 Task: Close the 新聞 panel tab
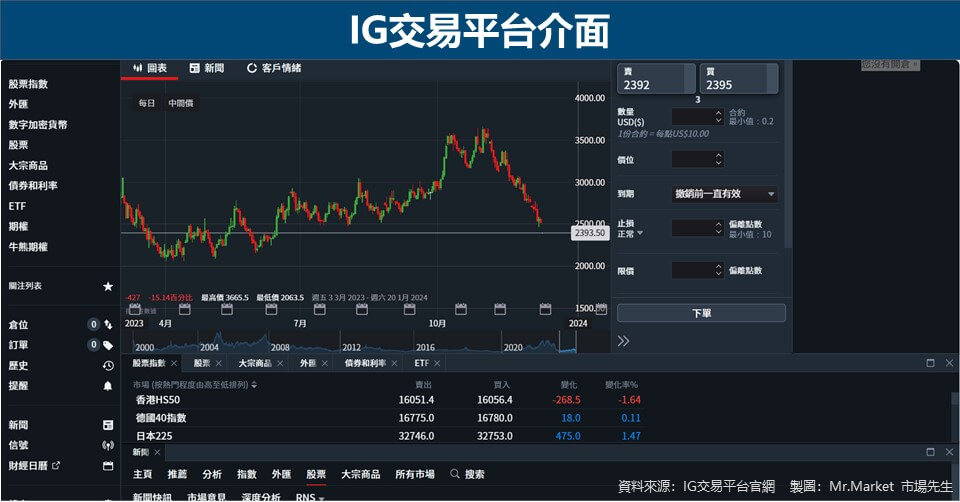tap(157, 452)
